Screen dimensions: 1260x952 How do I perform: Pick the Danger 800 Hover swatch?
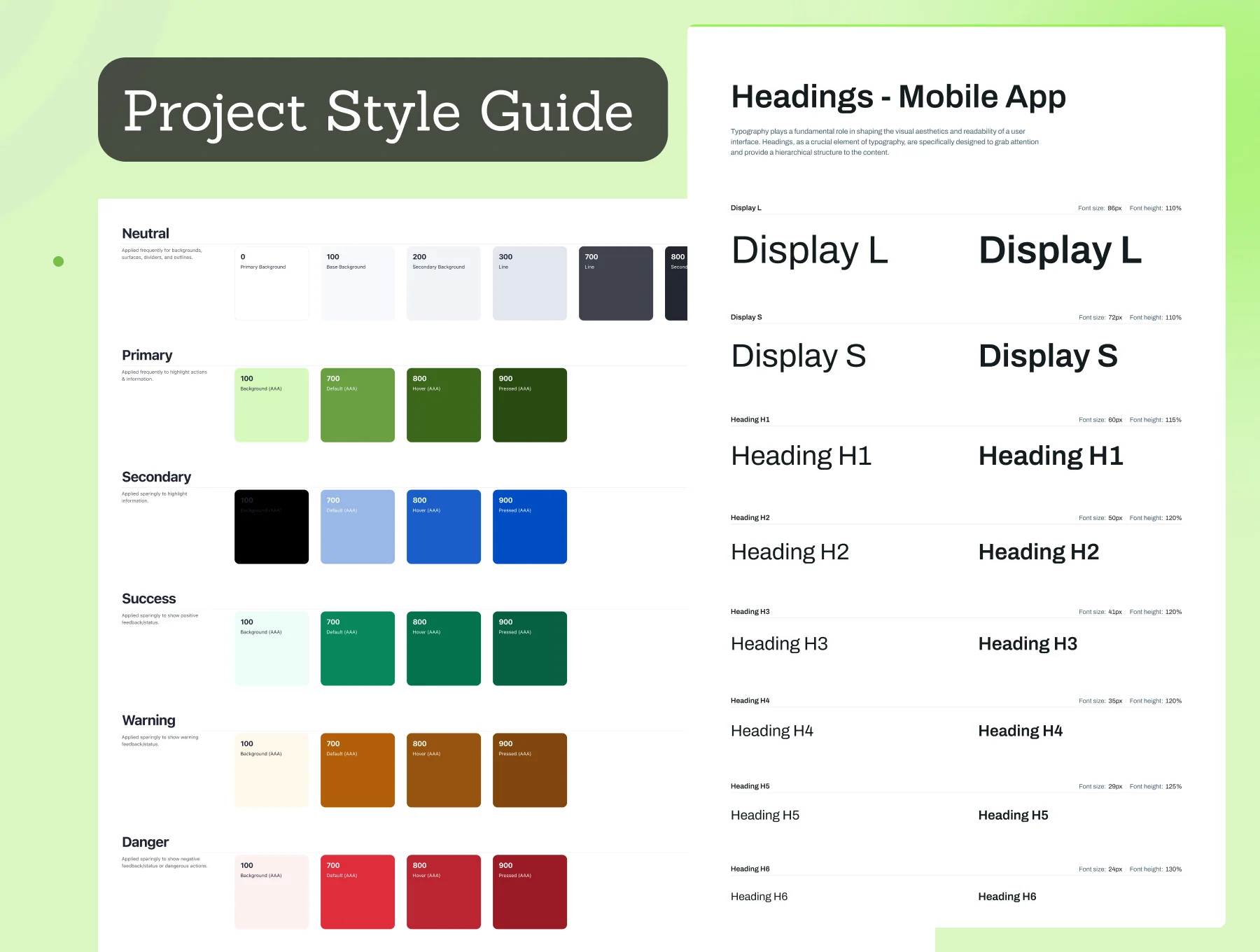444,892
